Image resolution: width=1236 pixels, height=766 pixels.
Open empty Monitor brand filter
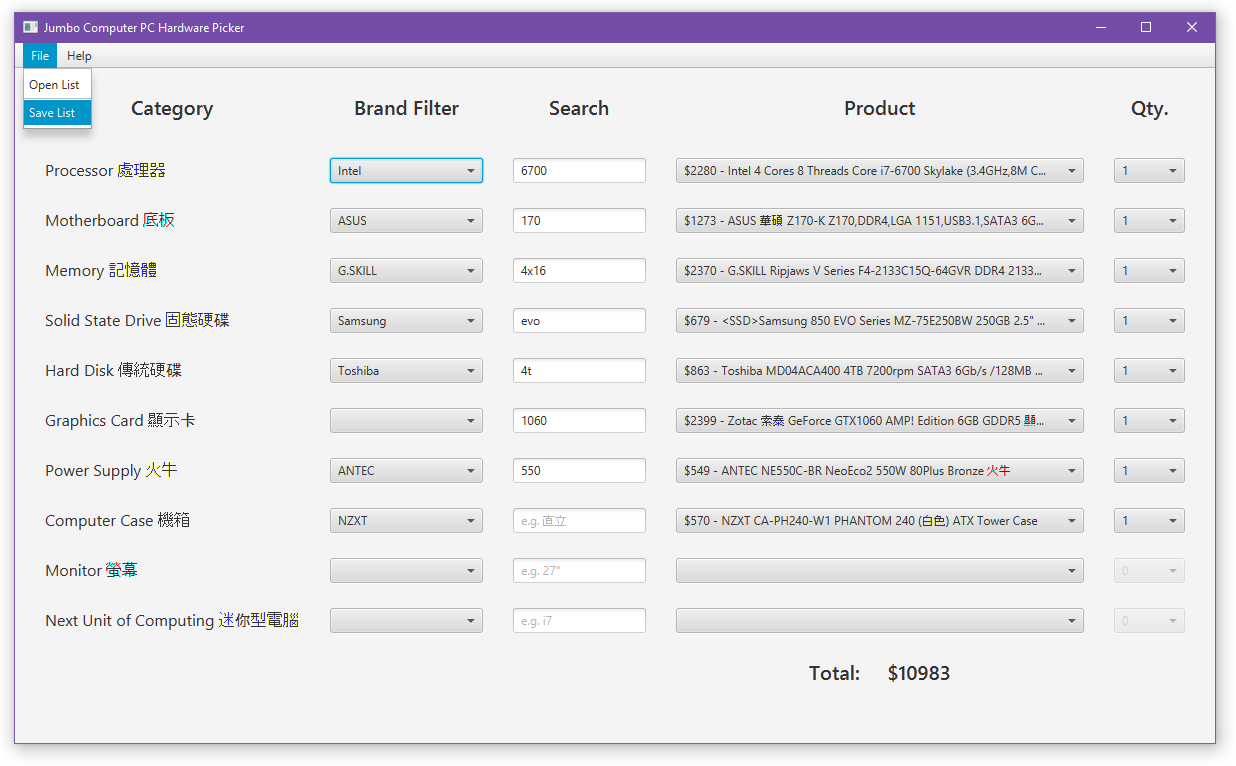tap(406, 571)
